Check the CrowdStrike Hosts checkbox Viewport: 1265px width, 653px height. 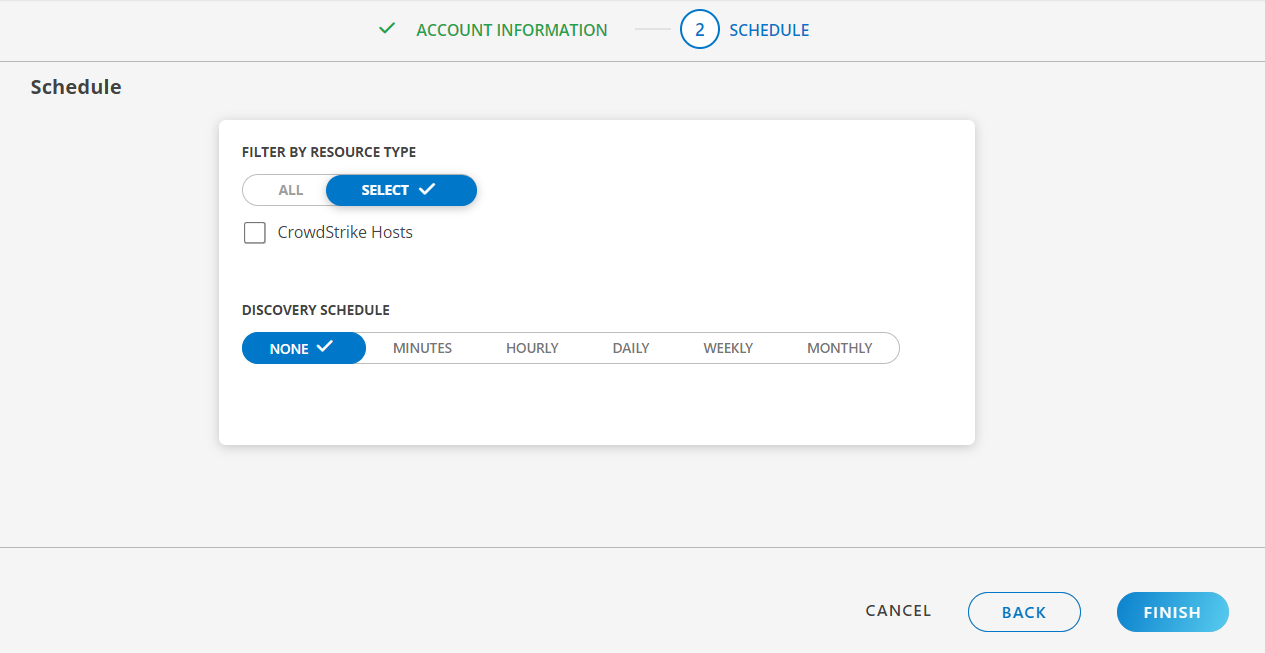click(255, 233)
